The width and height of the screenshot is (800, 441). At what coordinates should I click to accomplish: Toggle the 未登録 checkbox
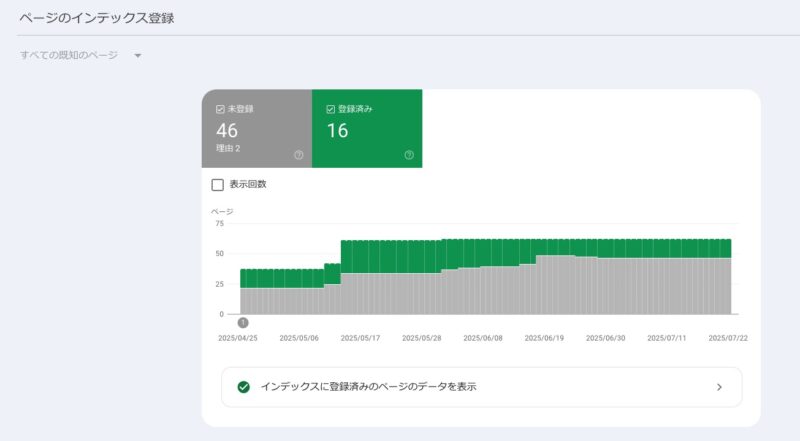click(220, 109)
